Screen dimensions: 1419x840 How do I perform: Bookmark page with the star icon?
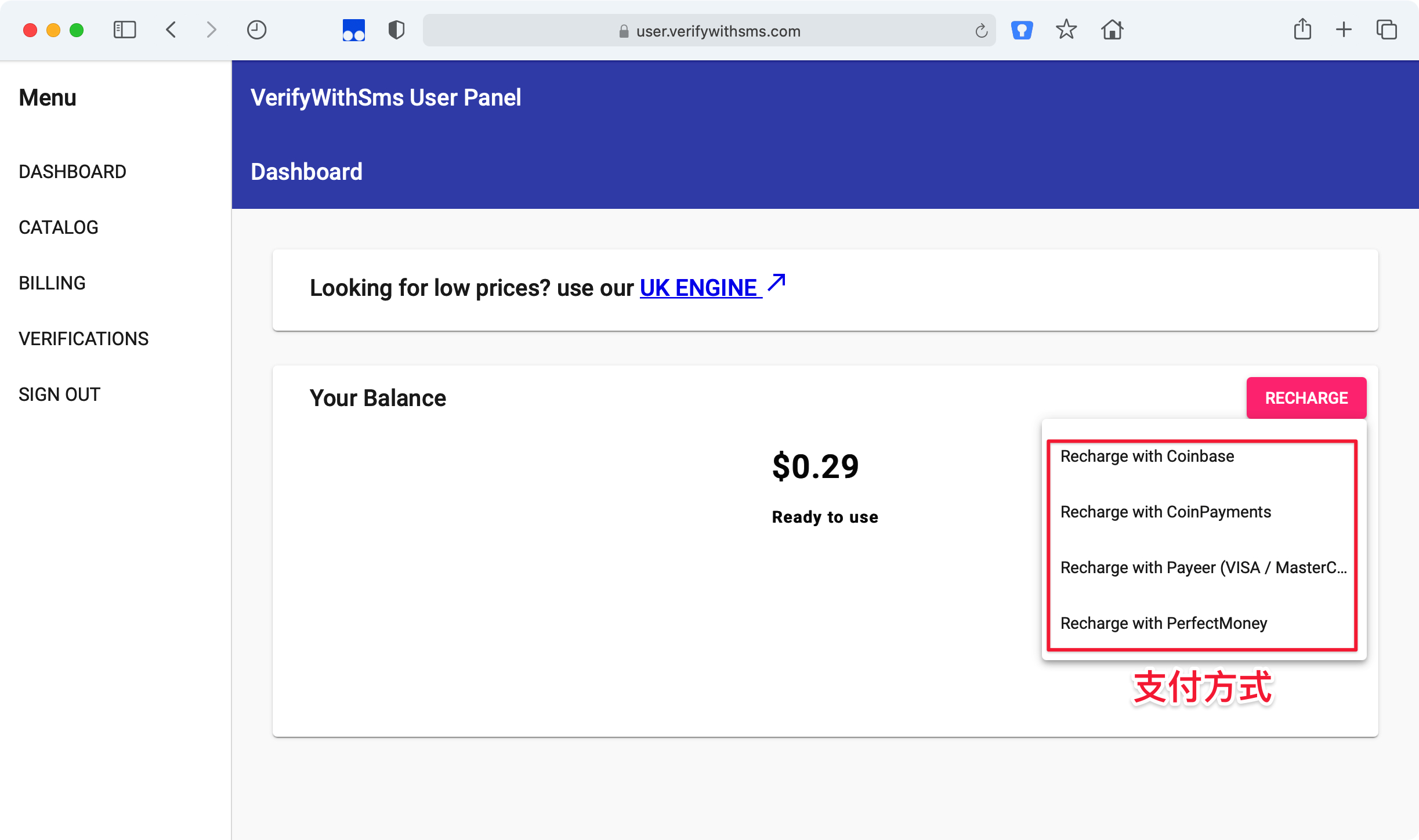point(1066,30)
